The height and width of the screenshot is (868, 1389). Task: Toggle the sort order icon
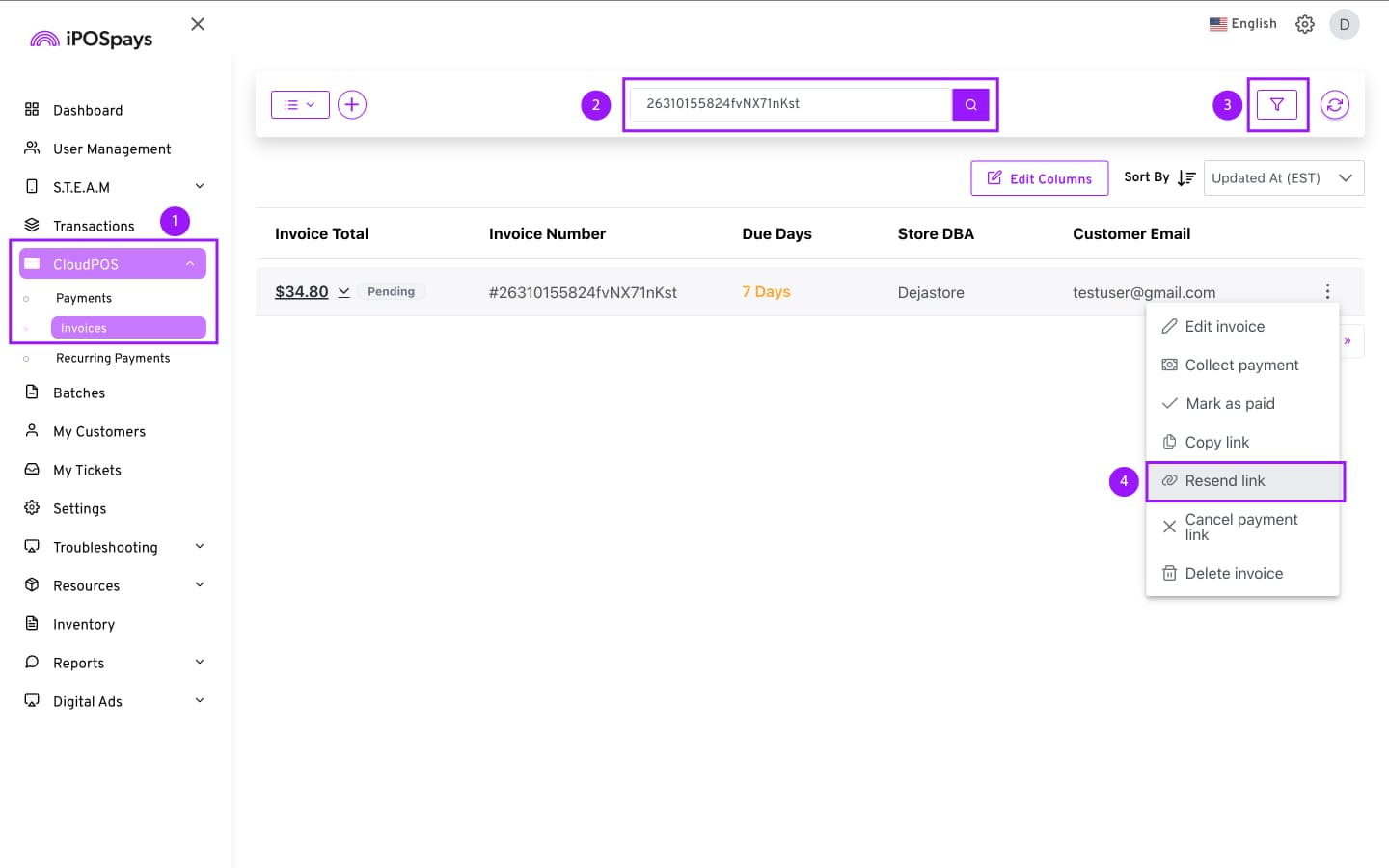point(1186,177)
